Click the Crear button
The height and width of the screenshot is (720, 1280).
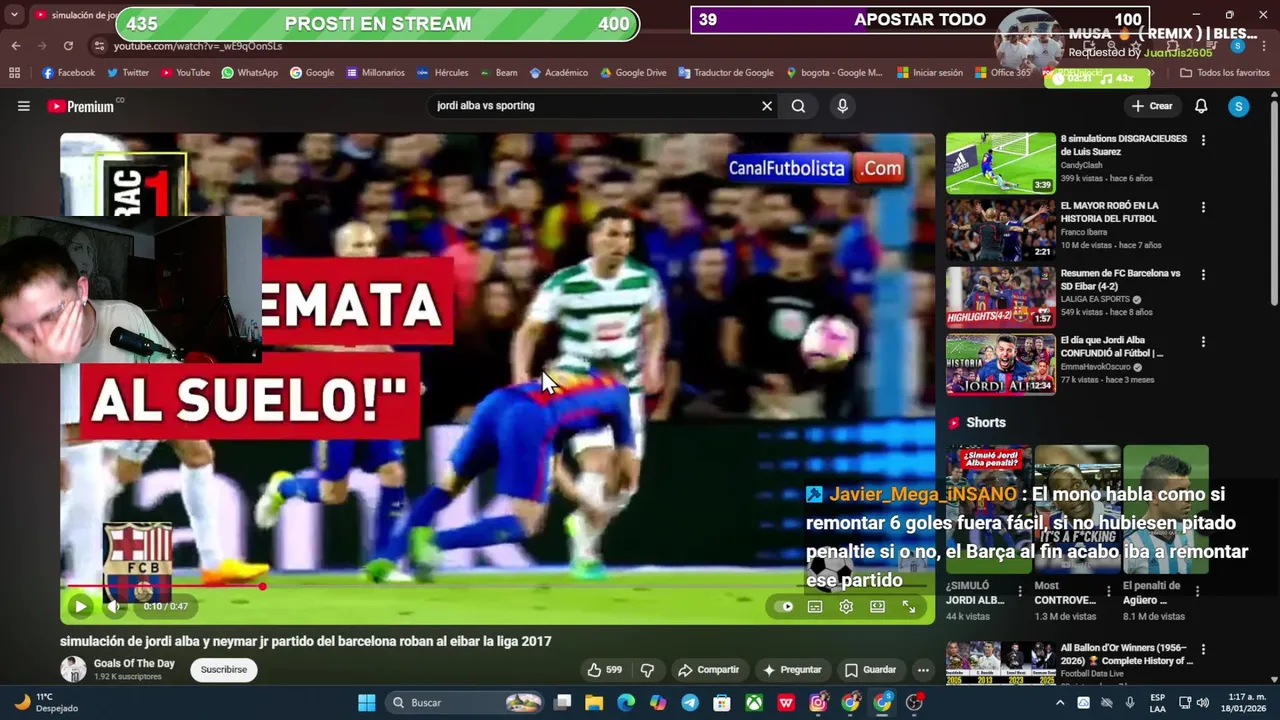pyautogui.click(x=1152, y=106)
